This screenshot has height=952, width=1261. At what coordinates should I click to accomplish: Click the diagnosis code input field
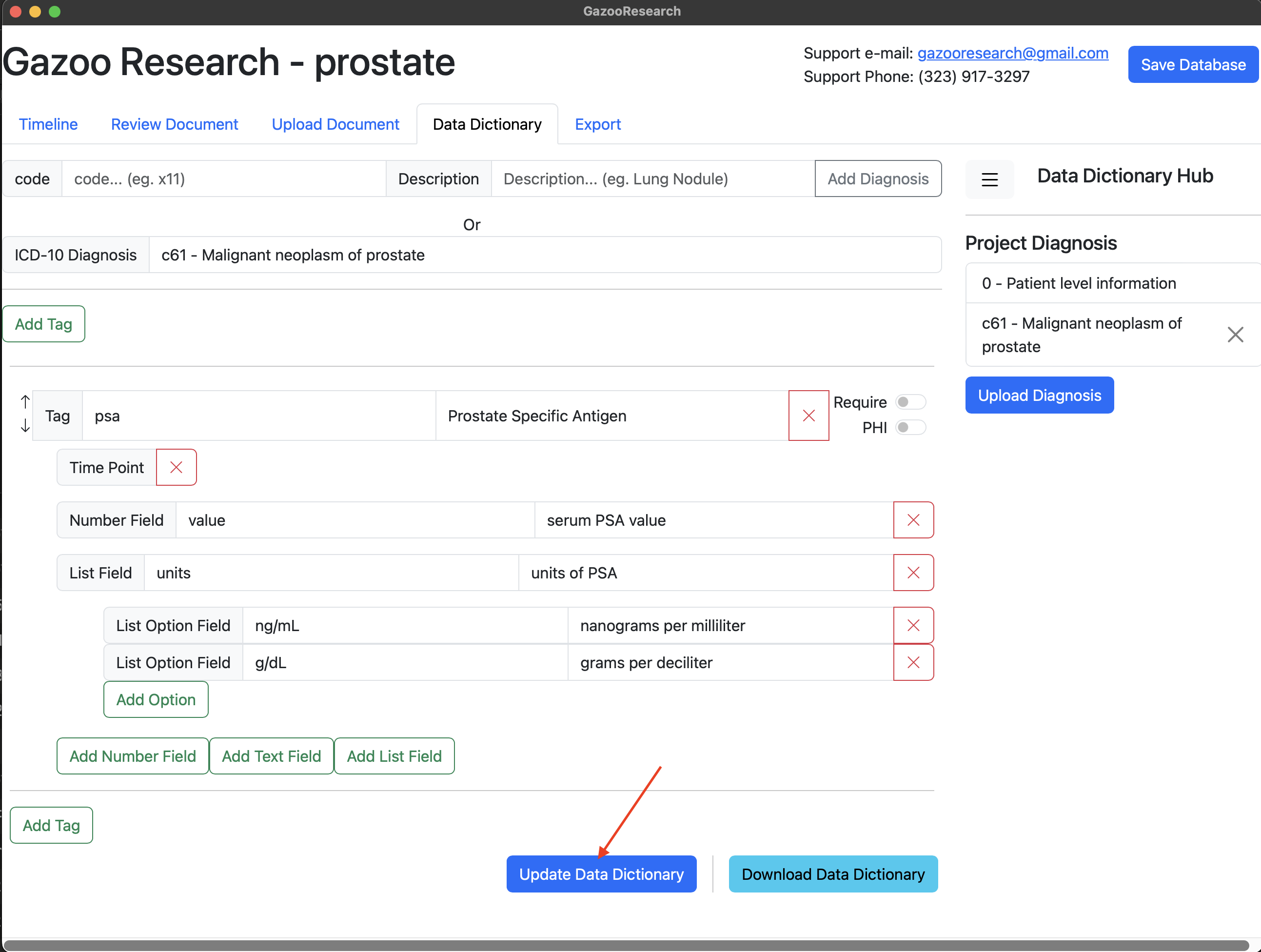pyautogui.click(x=223, y=179)
